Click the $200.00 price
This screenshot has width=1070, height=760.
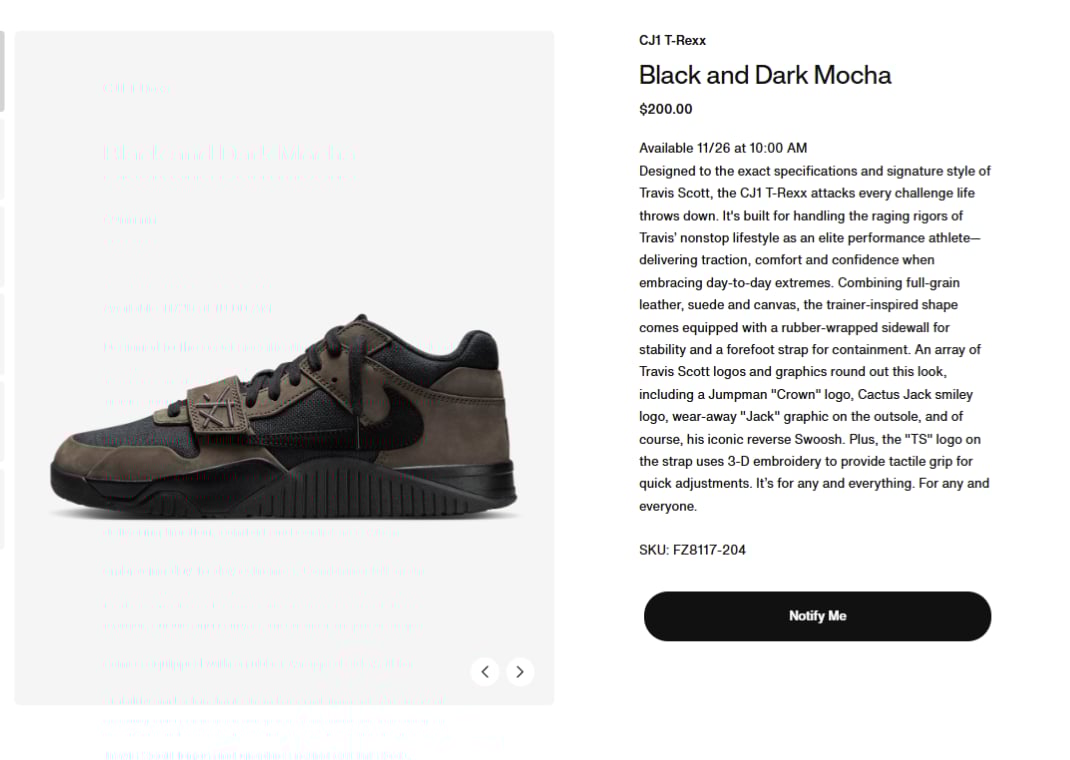click(666, 109)
